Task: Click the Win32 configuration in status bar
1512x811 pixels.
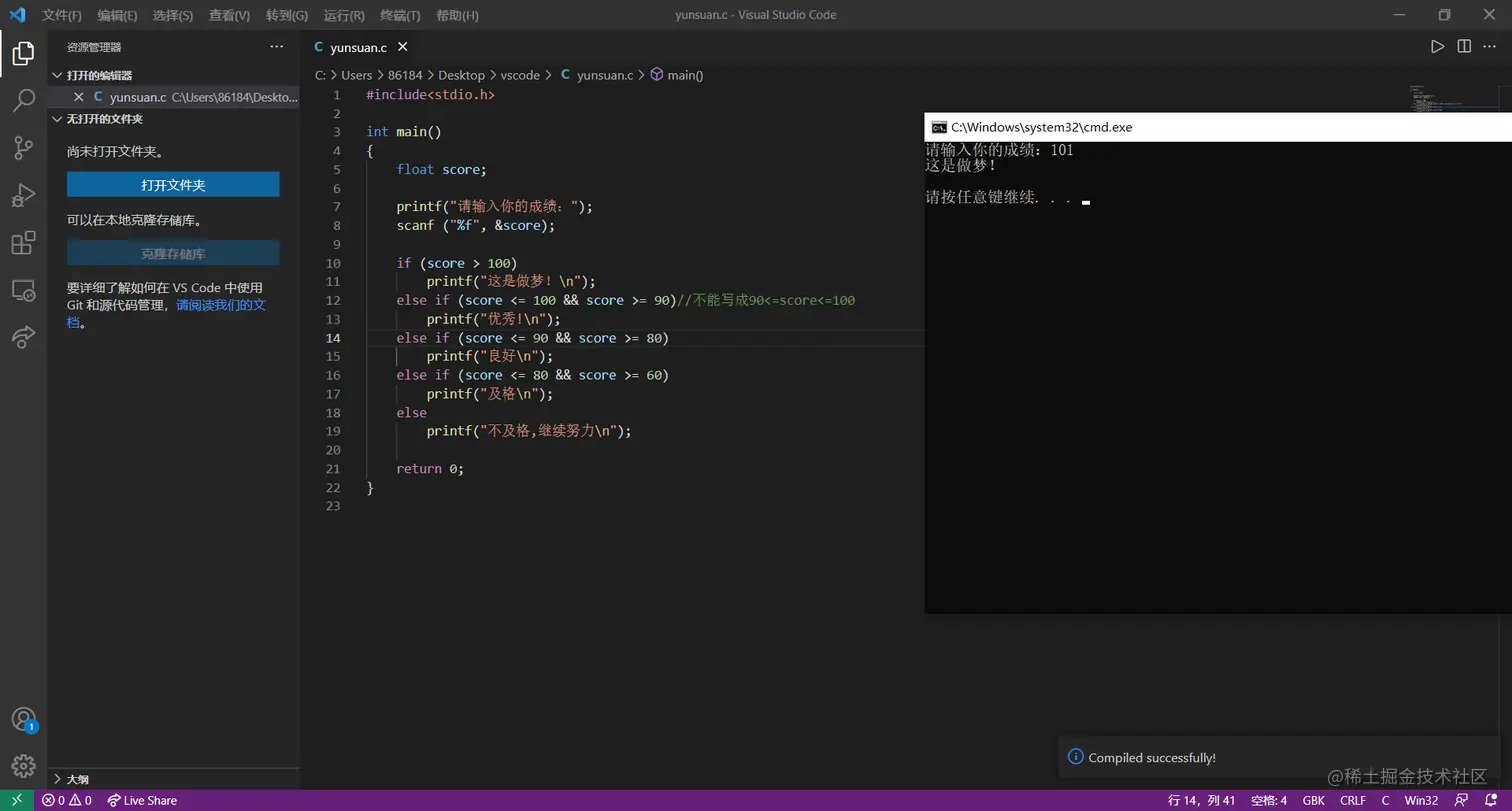Action: tap(1421, 800)
